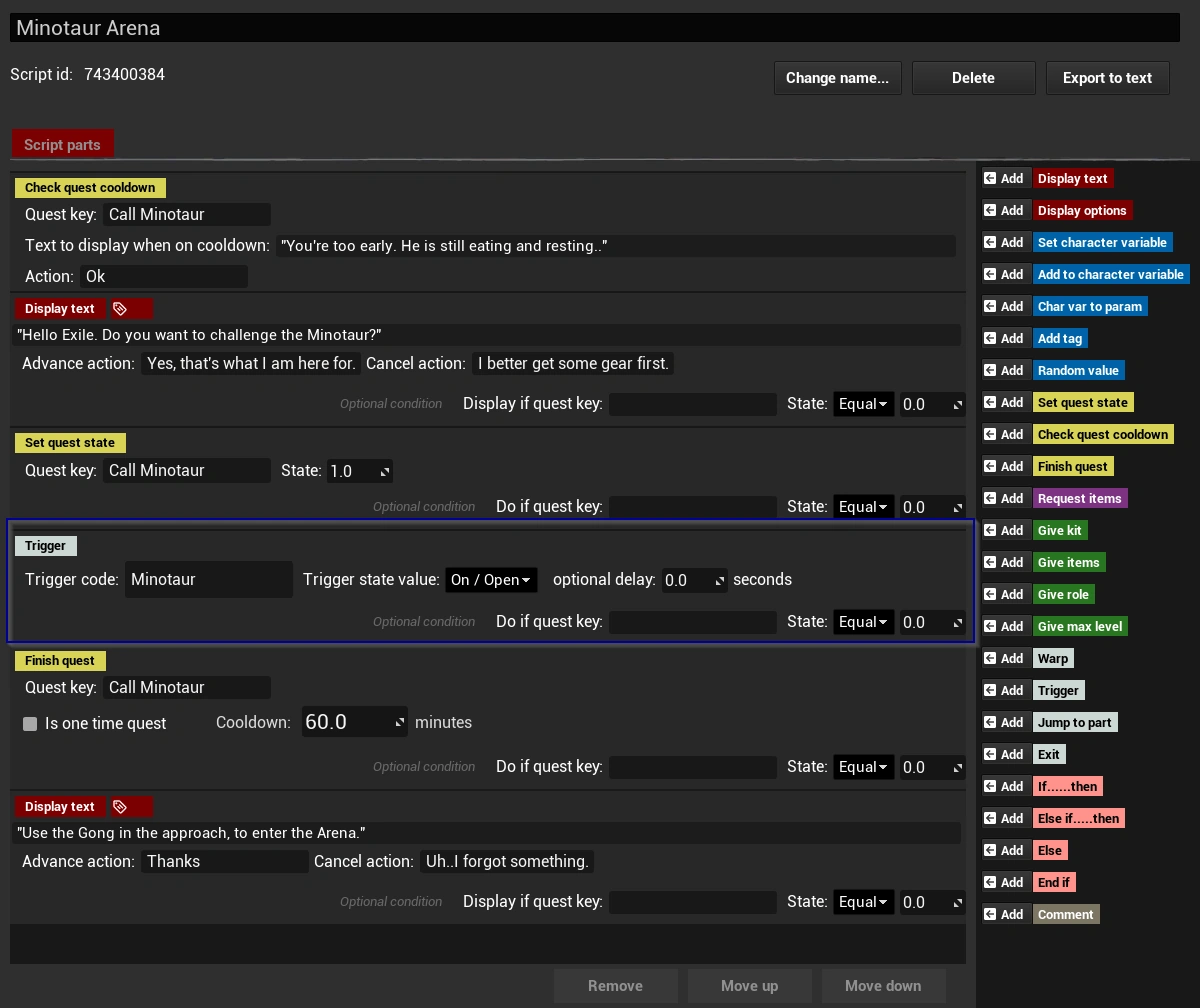Open the Trigger state value On / Open dropdown

[491, 579]
